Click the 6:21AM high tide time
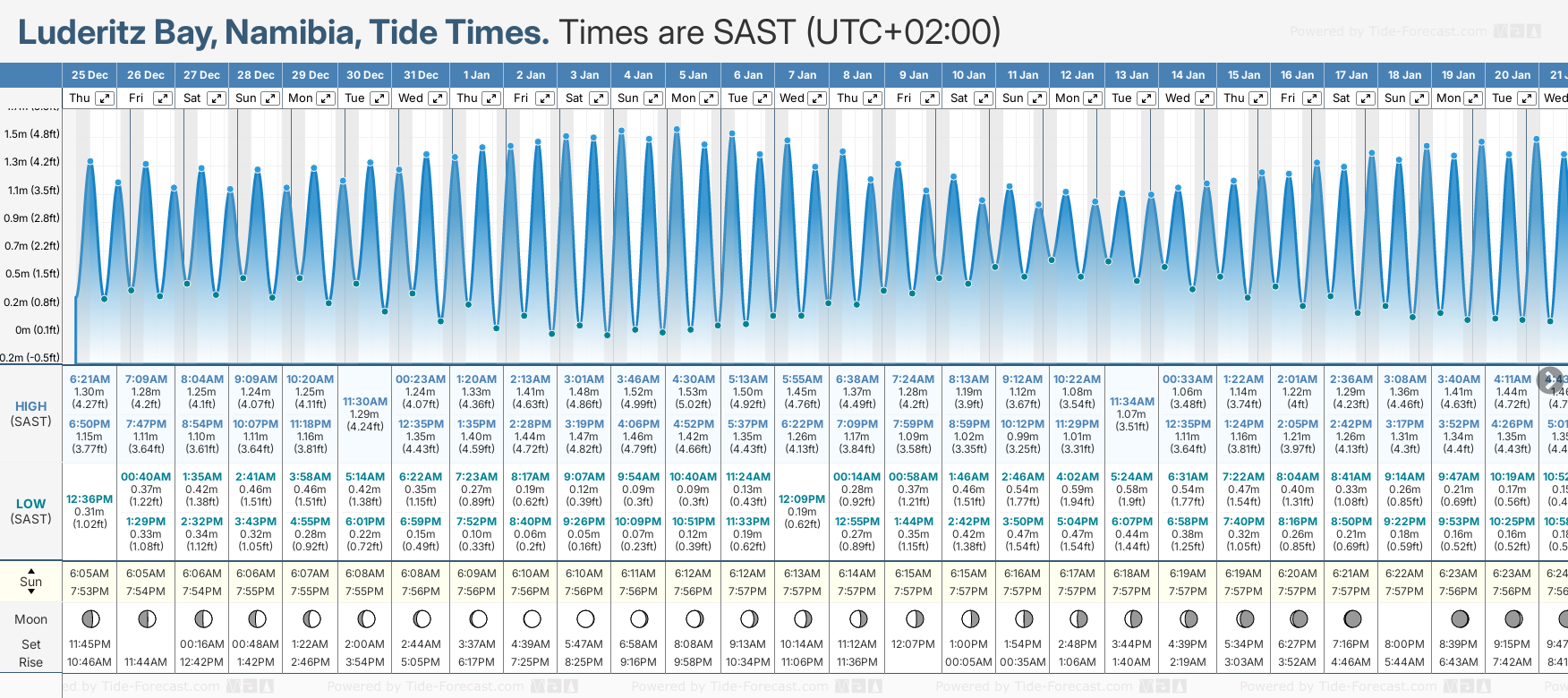The image size is (1568, 698). (89, 379)
